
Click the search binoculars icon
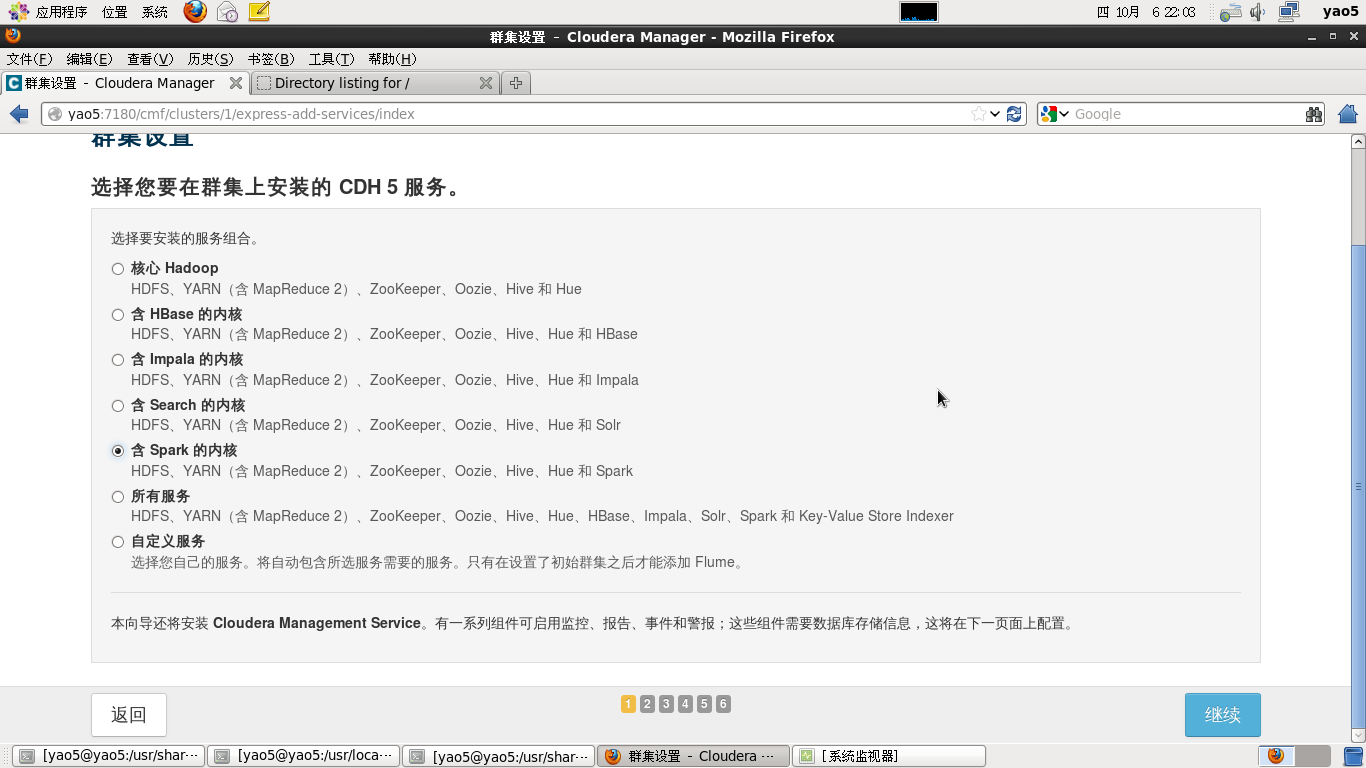click(x=1314, y=114)
